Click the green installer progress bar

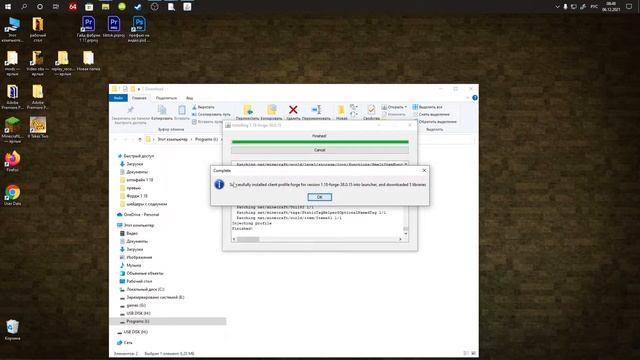pos(320,142)
